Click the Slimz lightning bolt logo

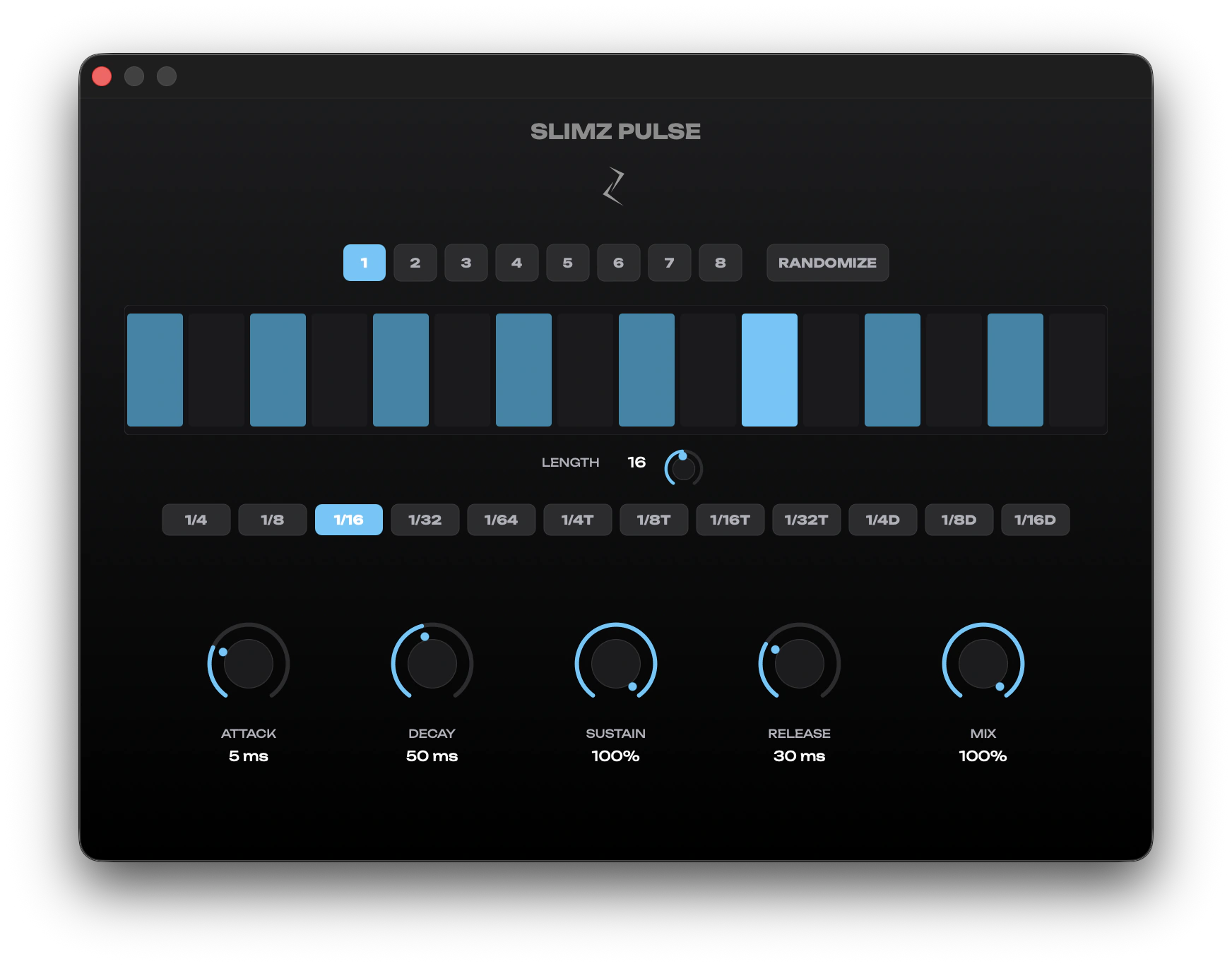[x=614, y=186]
